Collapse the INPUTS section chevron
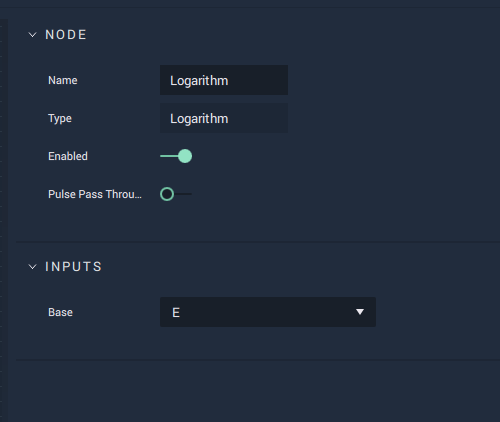This screenshot has height=422, width=500. click(x=32, y=267)
